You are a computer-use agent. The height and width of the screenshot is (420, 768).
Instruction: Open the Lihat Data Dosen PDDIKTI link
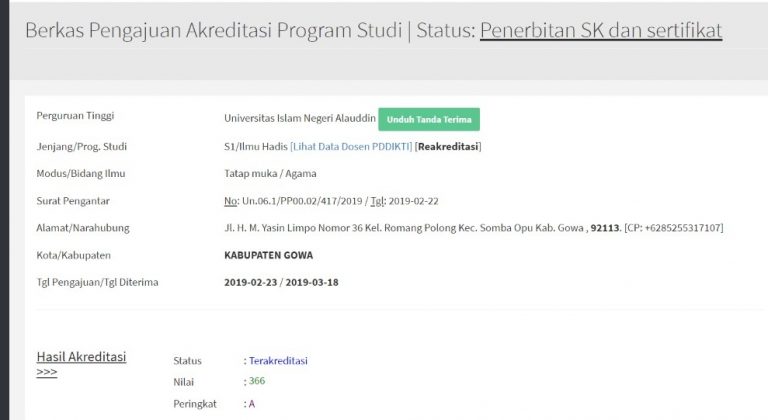coord(351,147)
